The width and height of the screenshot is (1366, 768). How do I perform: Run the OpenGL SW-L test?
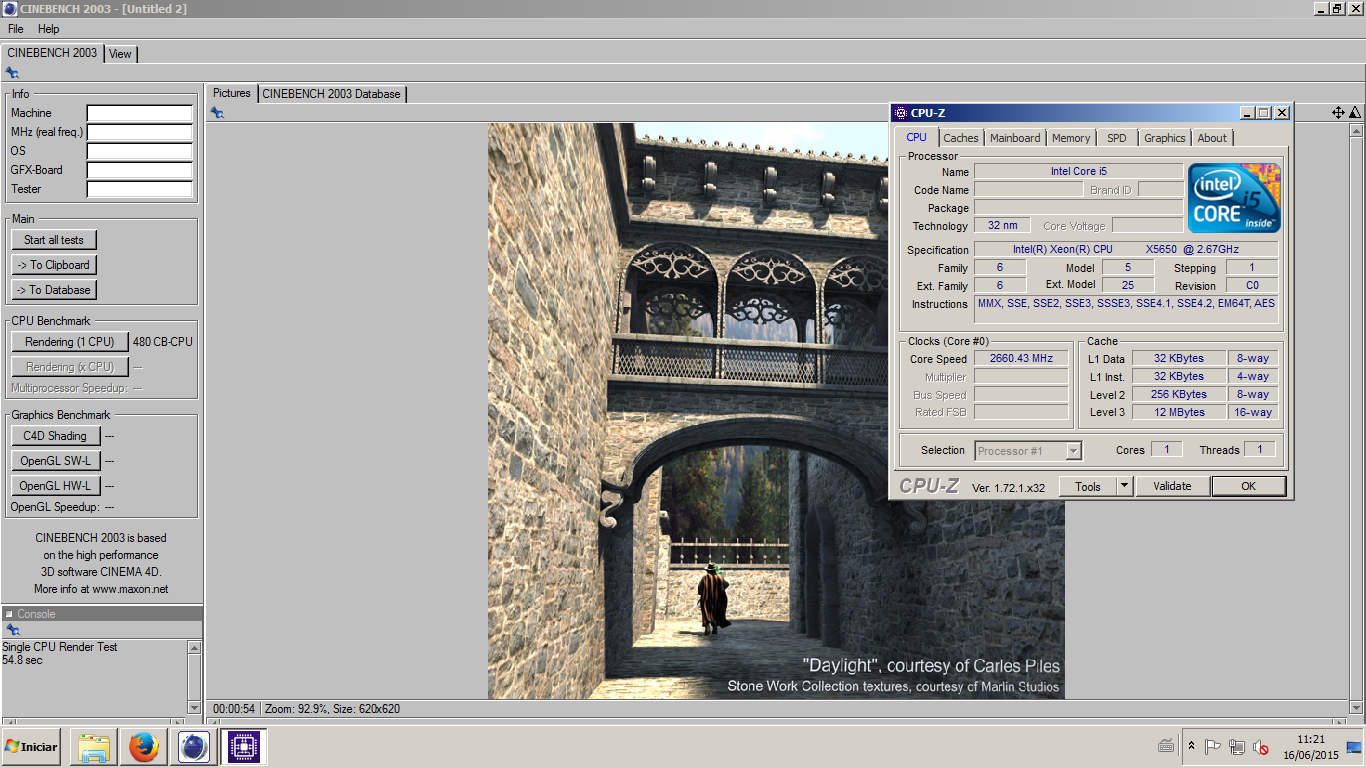pos(56,461)
